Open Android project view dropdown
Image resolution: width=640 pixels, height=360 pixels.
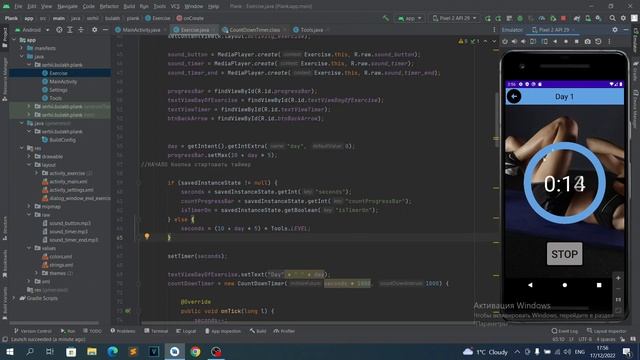[x=32, y=30]
